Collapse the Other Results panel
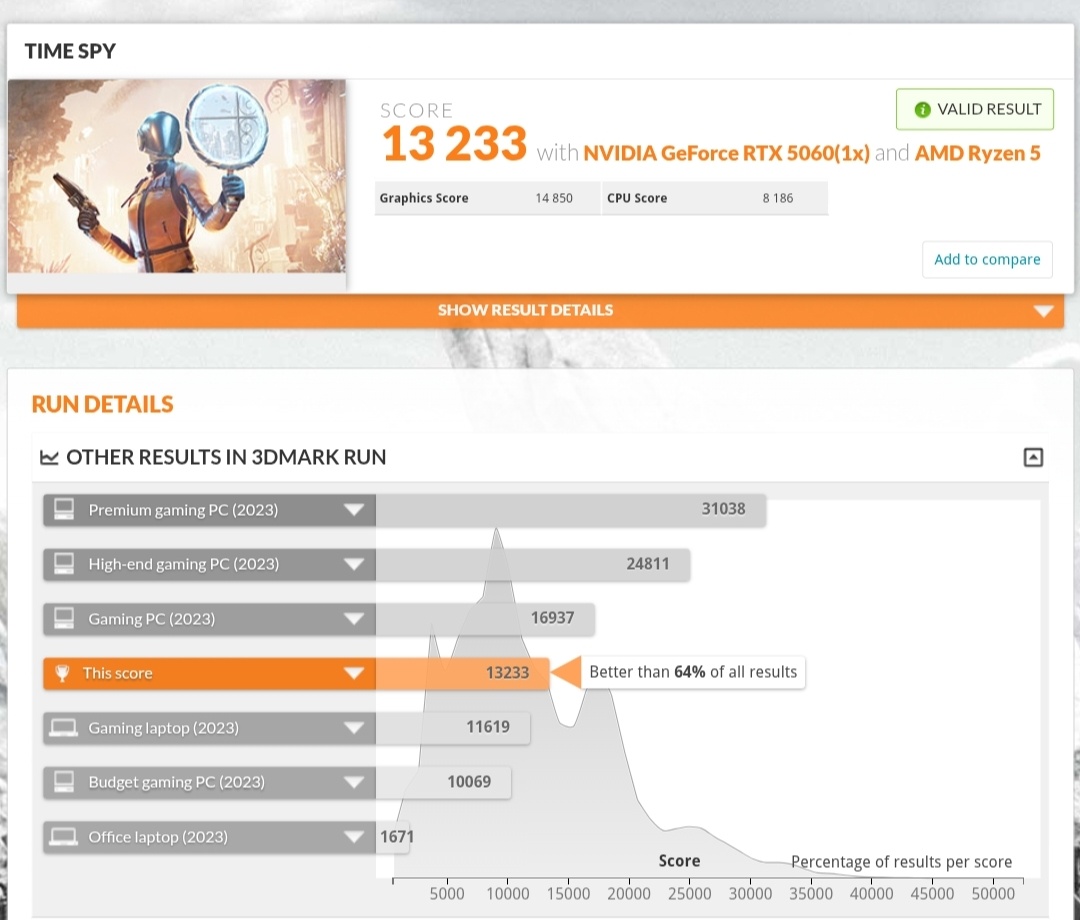Screen dimensions: 1080x920 click(x=1034, y=457)
